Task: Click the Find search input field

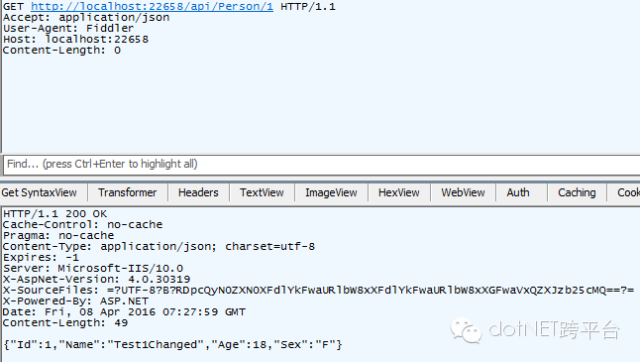Action: point(322,164)
